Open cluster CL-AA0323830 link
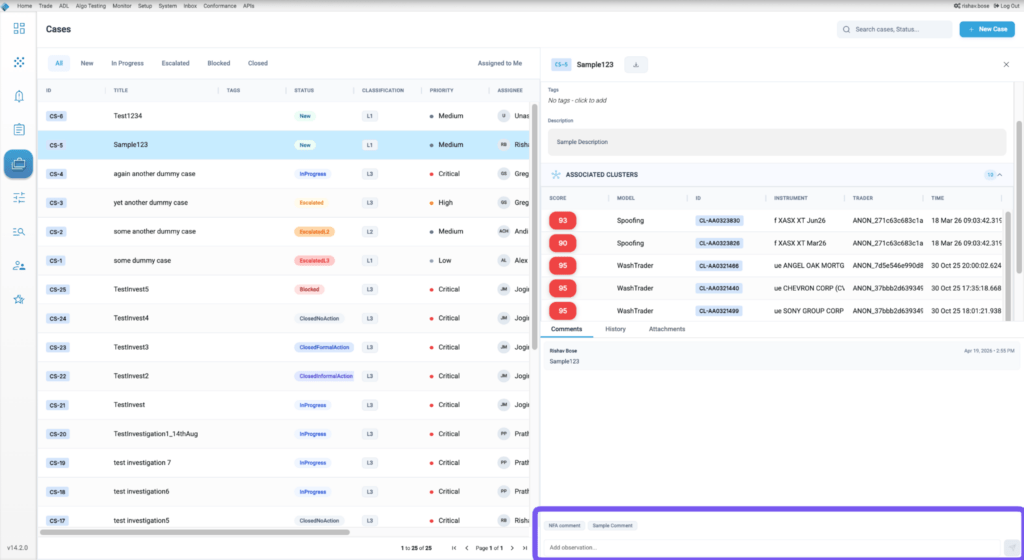 click(719, 221)
